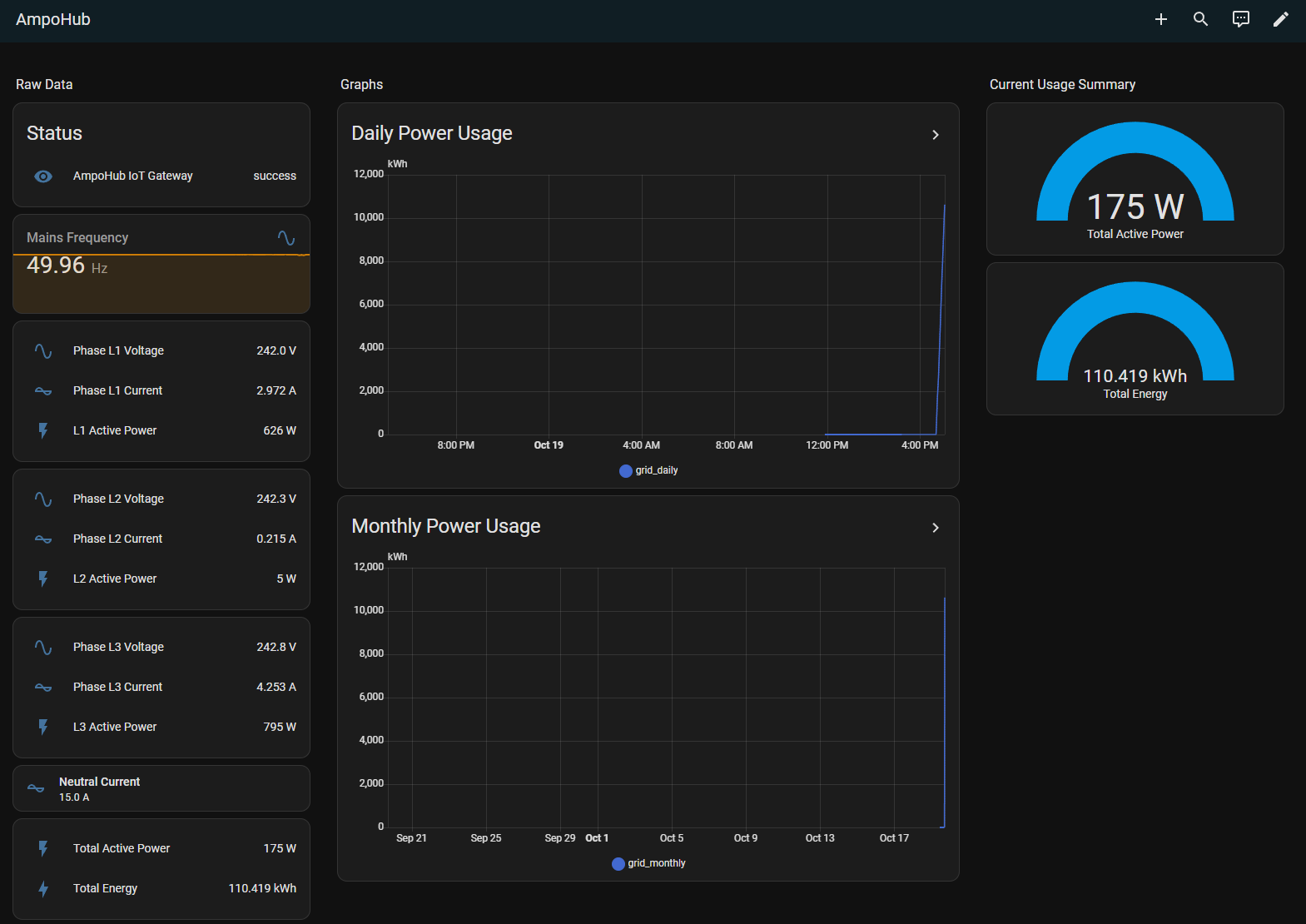Open search with the magnifier icon
The image size is (1306, 924).
click(x=1200, y=19)
